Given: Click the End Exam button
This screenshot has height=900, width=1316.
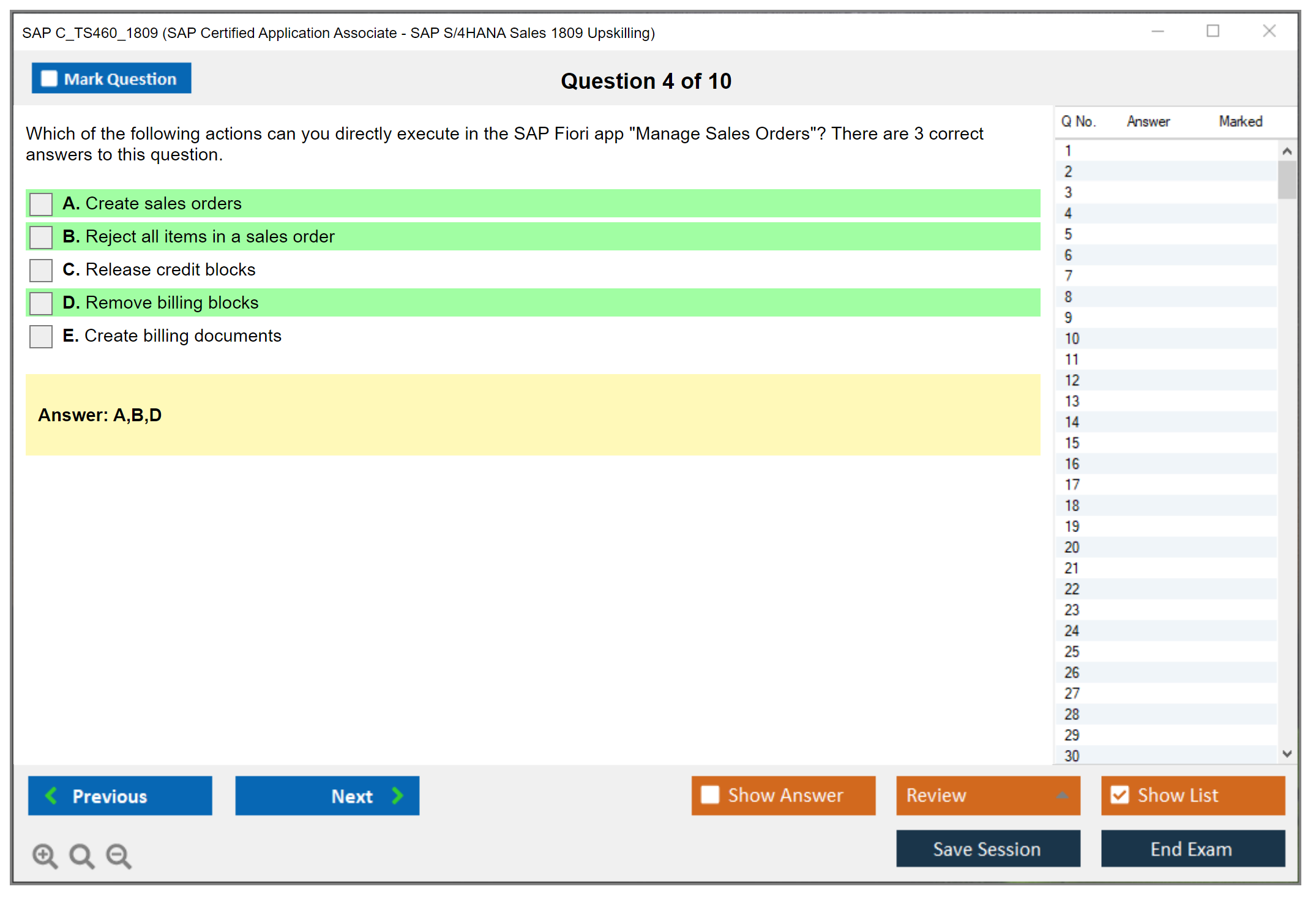Looking at the screenshot, I should 1192,849.
